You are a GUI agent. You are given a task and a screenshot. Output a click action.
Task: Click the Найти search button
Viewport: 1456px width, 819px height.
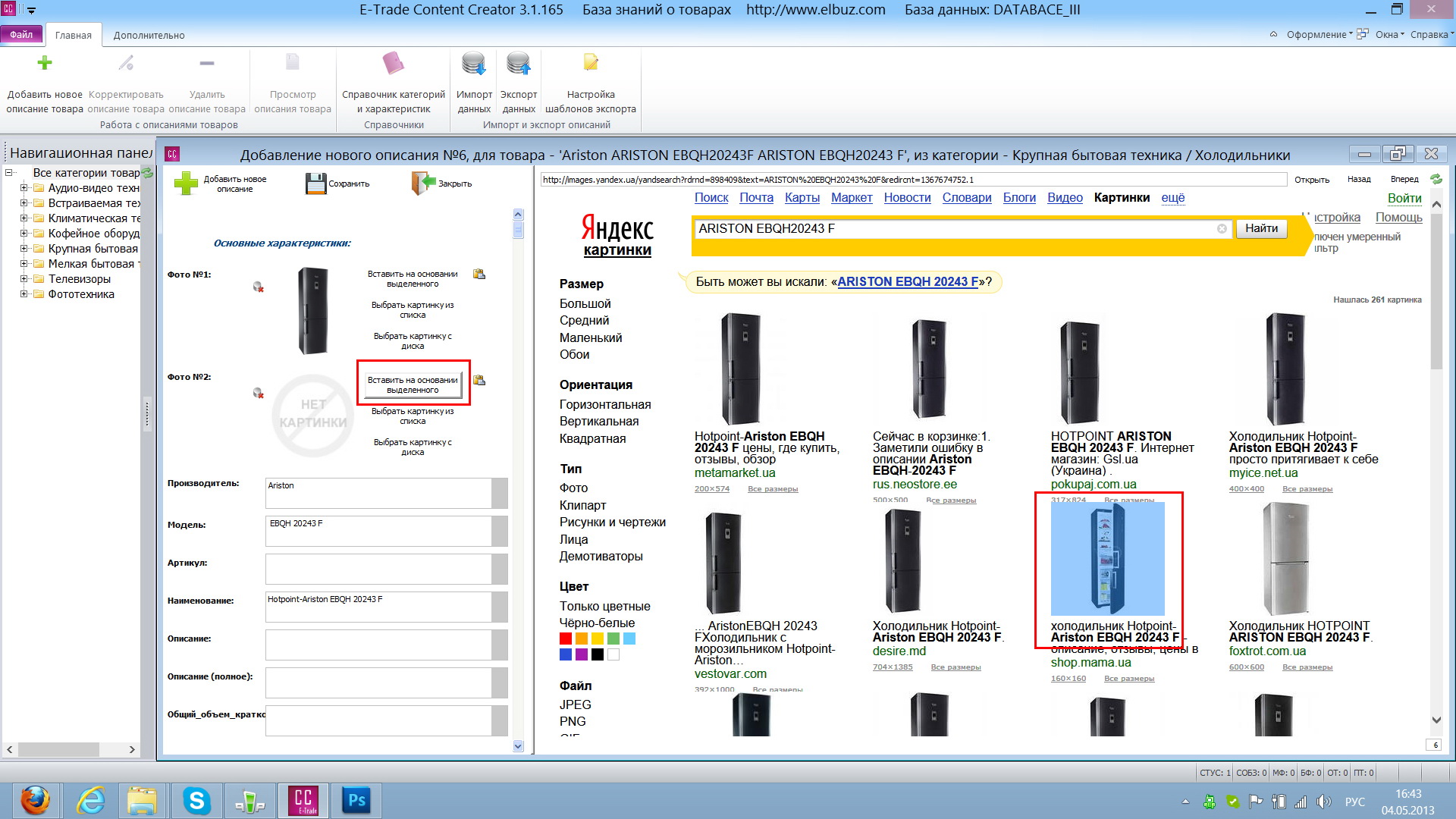tap(1261, 228)
